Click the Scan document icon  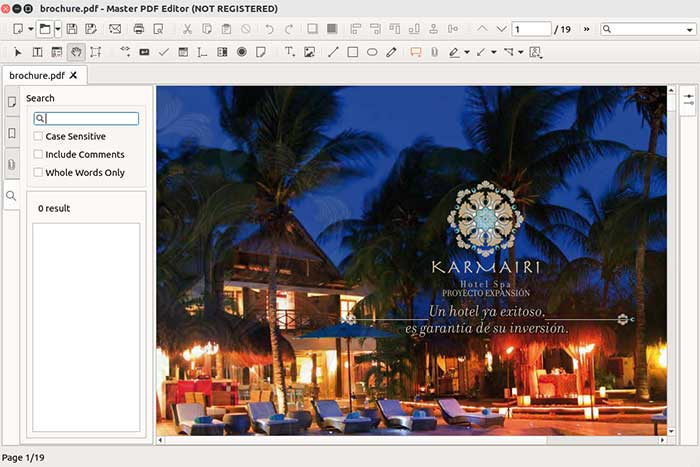click(158, 29)
